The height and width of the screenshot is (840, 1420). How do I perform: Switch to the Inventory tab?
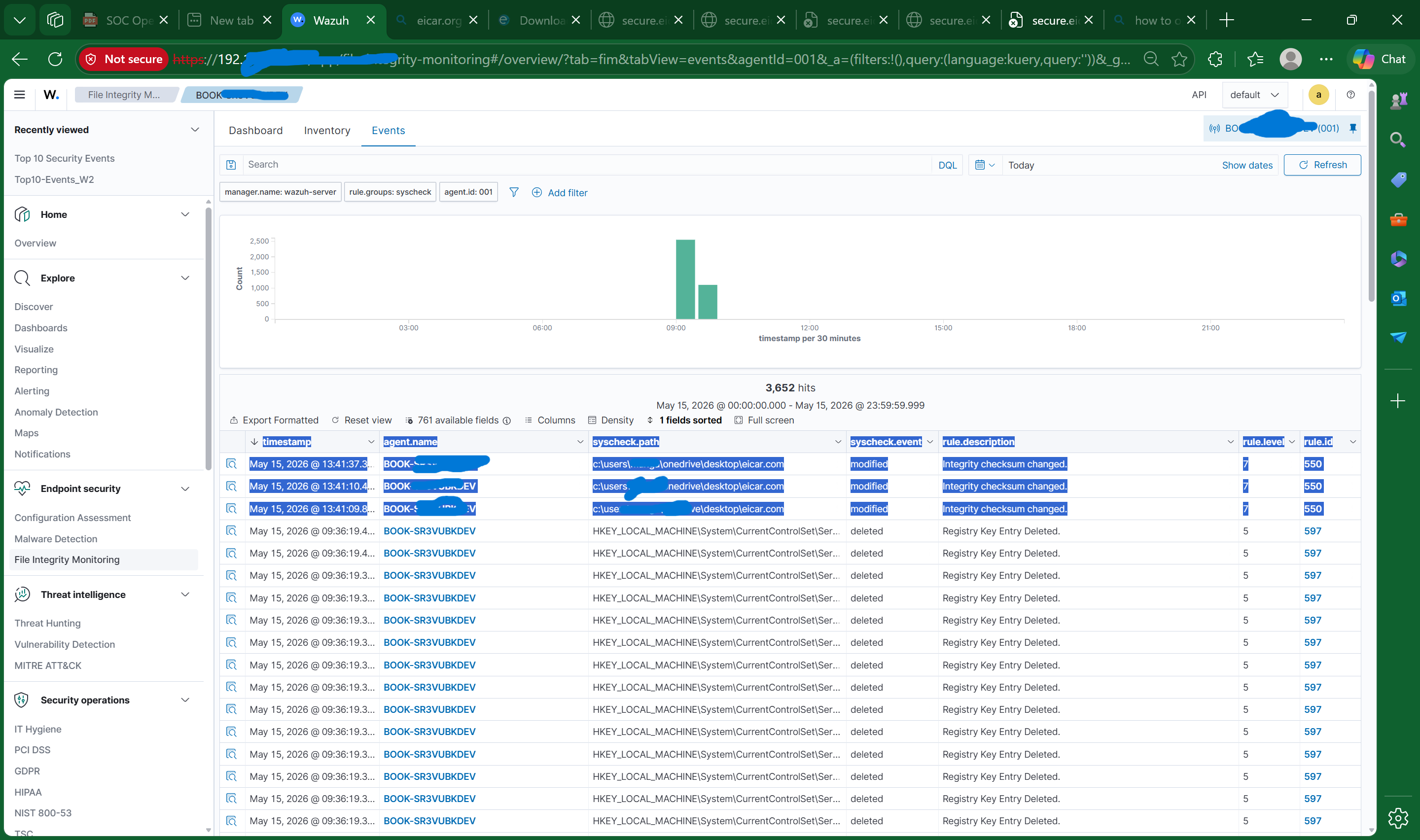(327, 130)
